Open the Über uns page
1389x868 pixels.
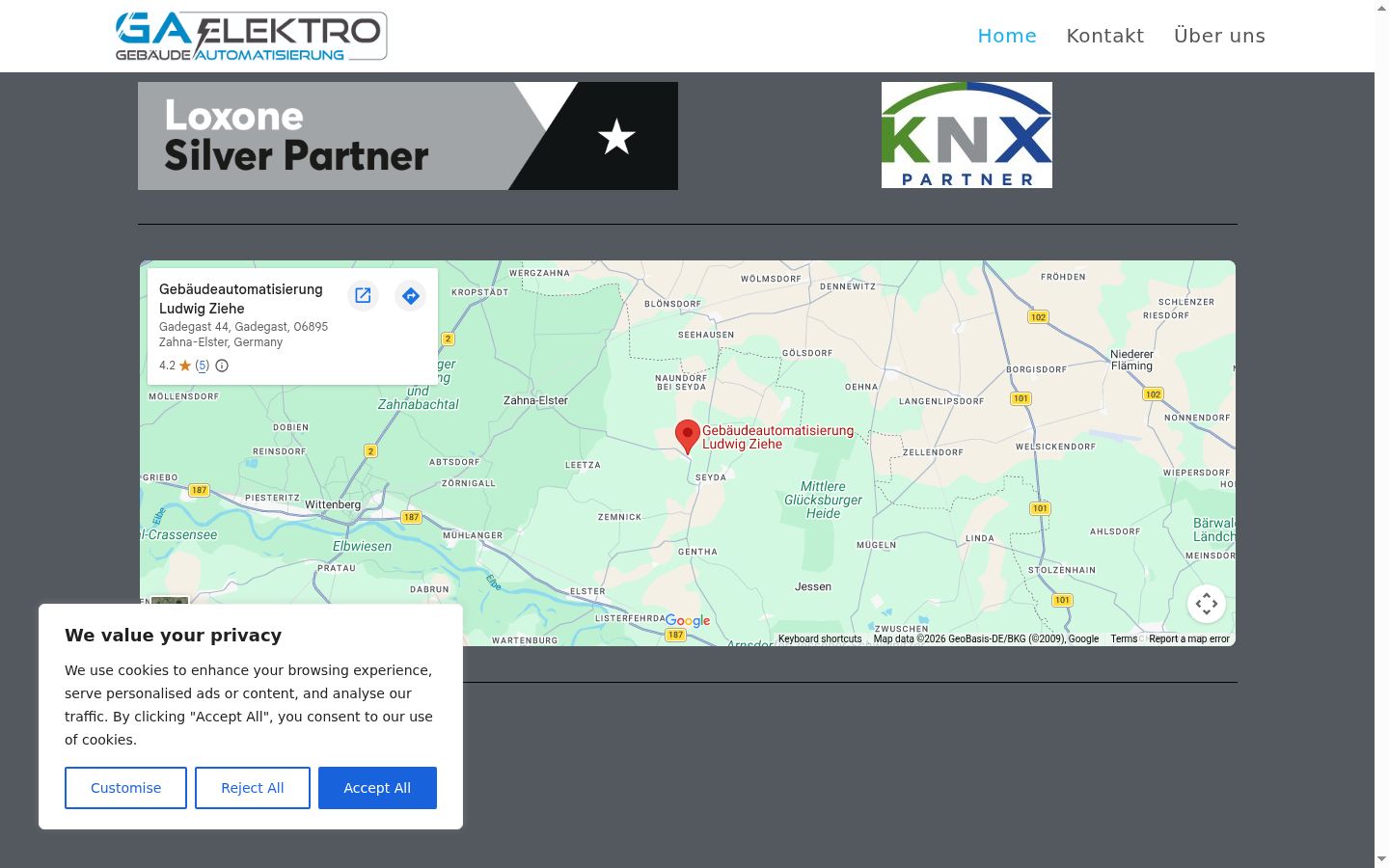click(1219, 36)
